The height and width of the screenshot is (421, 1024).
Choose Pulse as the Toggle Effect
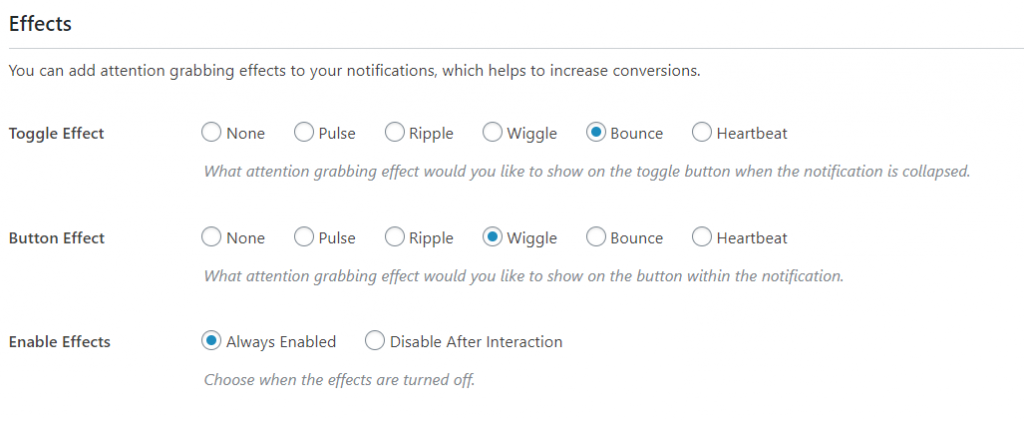point(303,133)
